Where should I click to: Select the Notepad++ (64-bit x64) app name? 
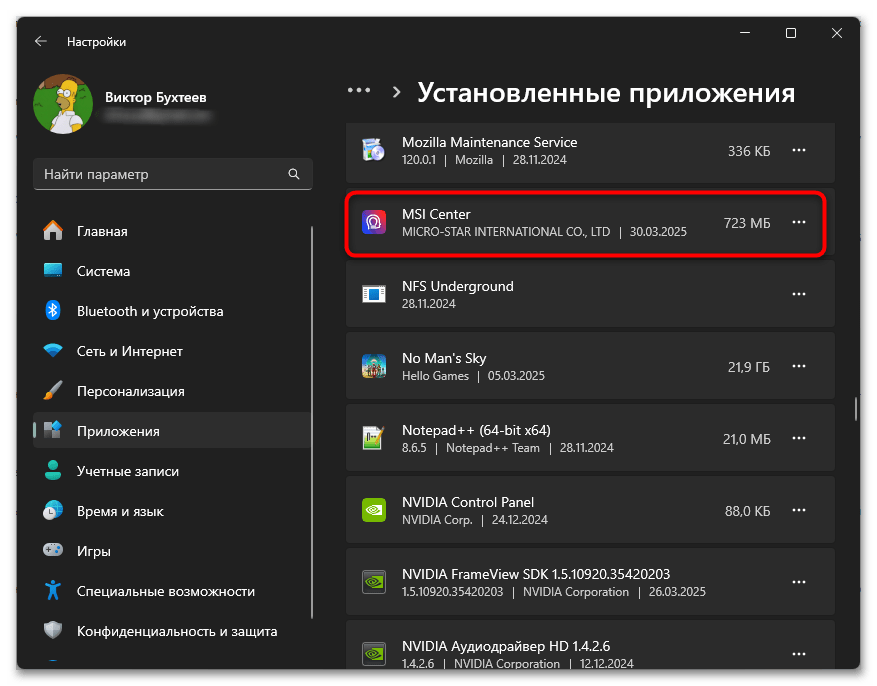tap(476, 430)
